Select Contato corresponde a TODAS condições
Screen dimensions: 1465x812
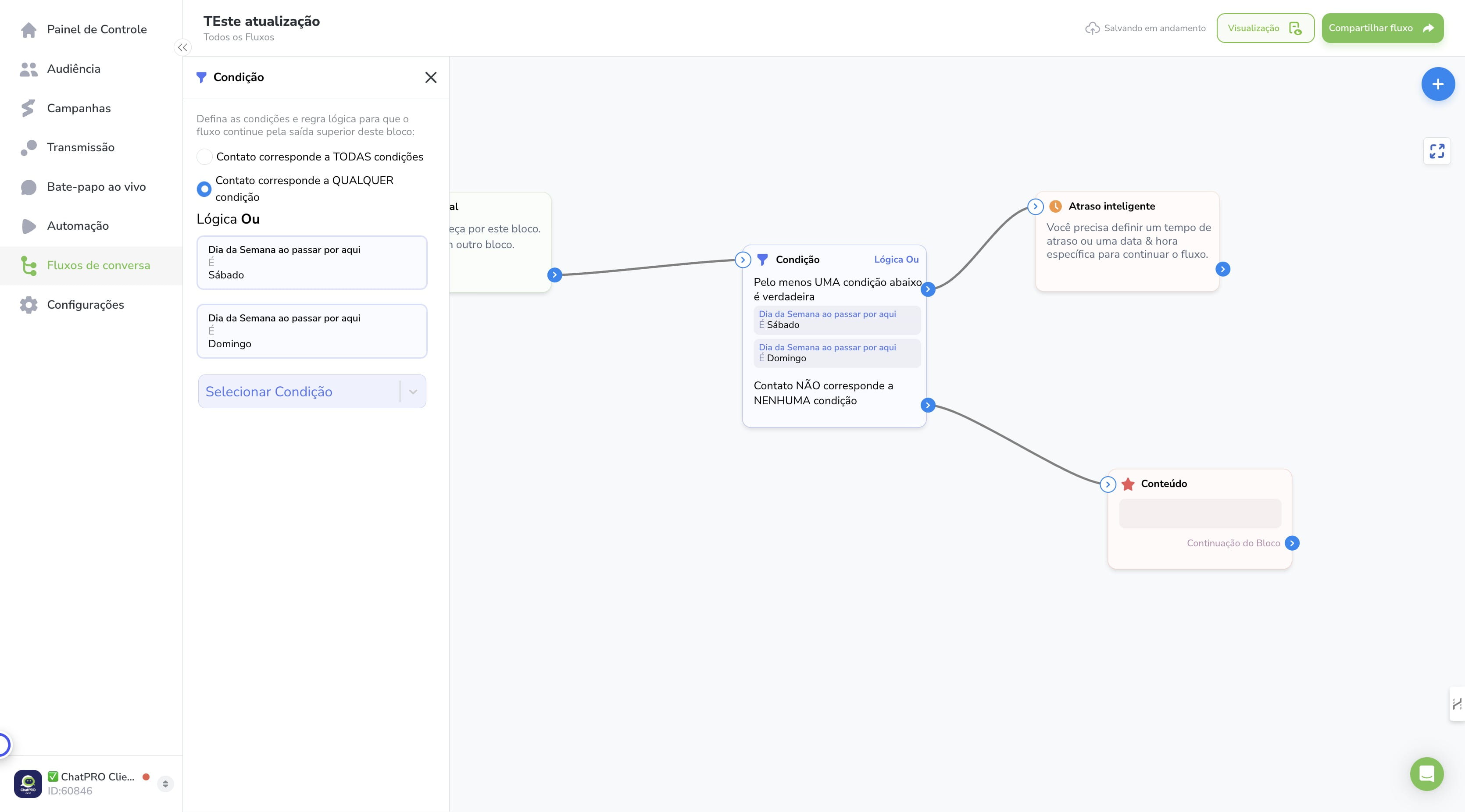204,157
